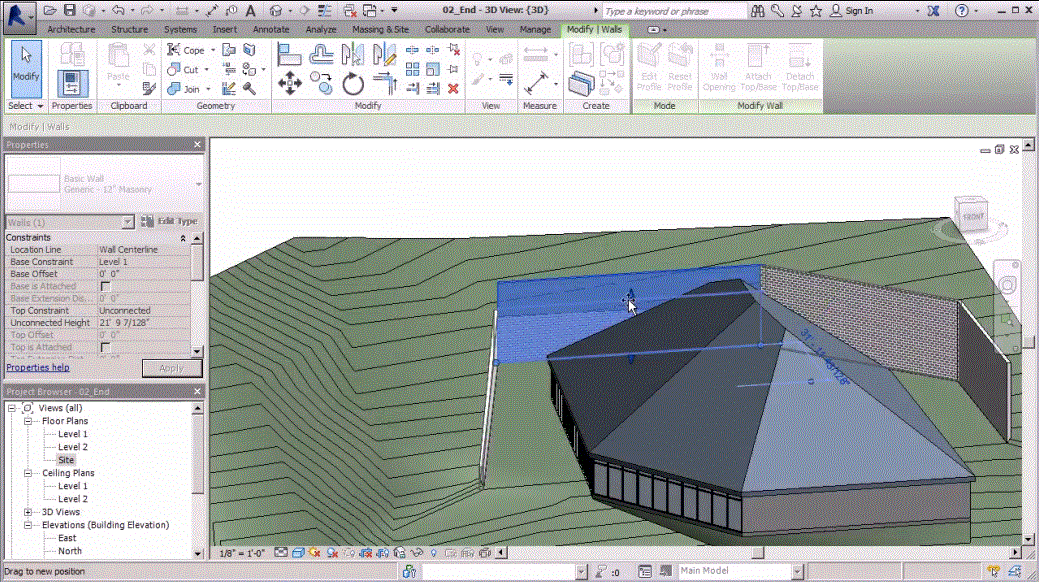Open the North elevation view
The image size is (1039, 582).
click(x=70, y=551)
